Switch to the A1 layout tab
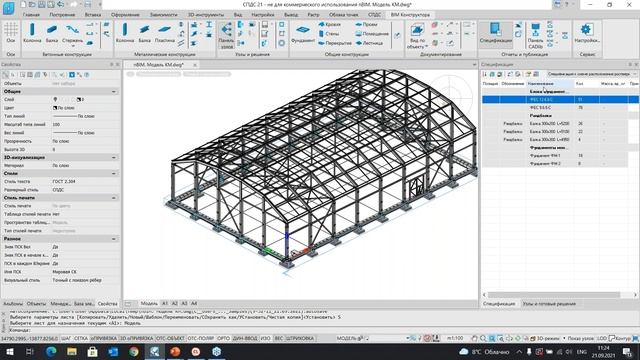The width and height of the screenshot is (640, 360). click(165, 304)
